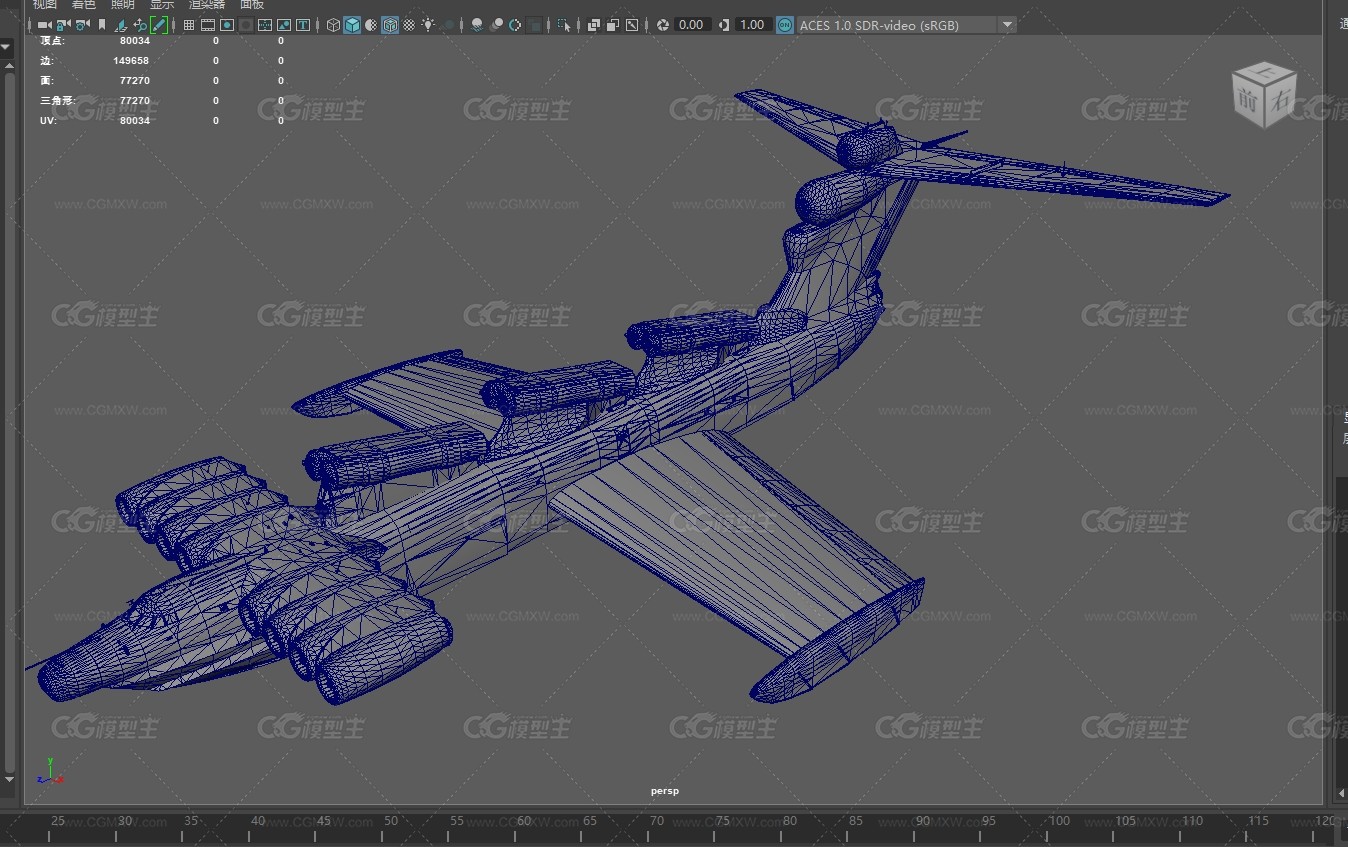
Task: Toggle the 2D Pan/Zoom icon
Action: [140, 25]
